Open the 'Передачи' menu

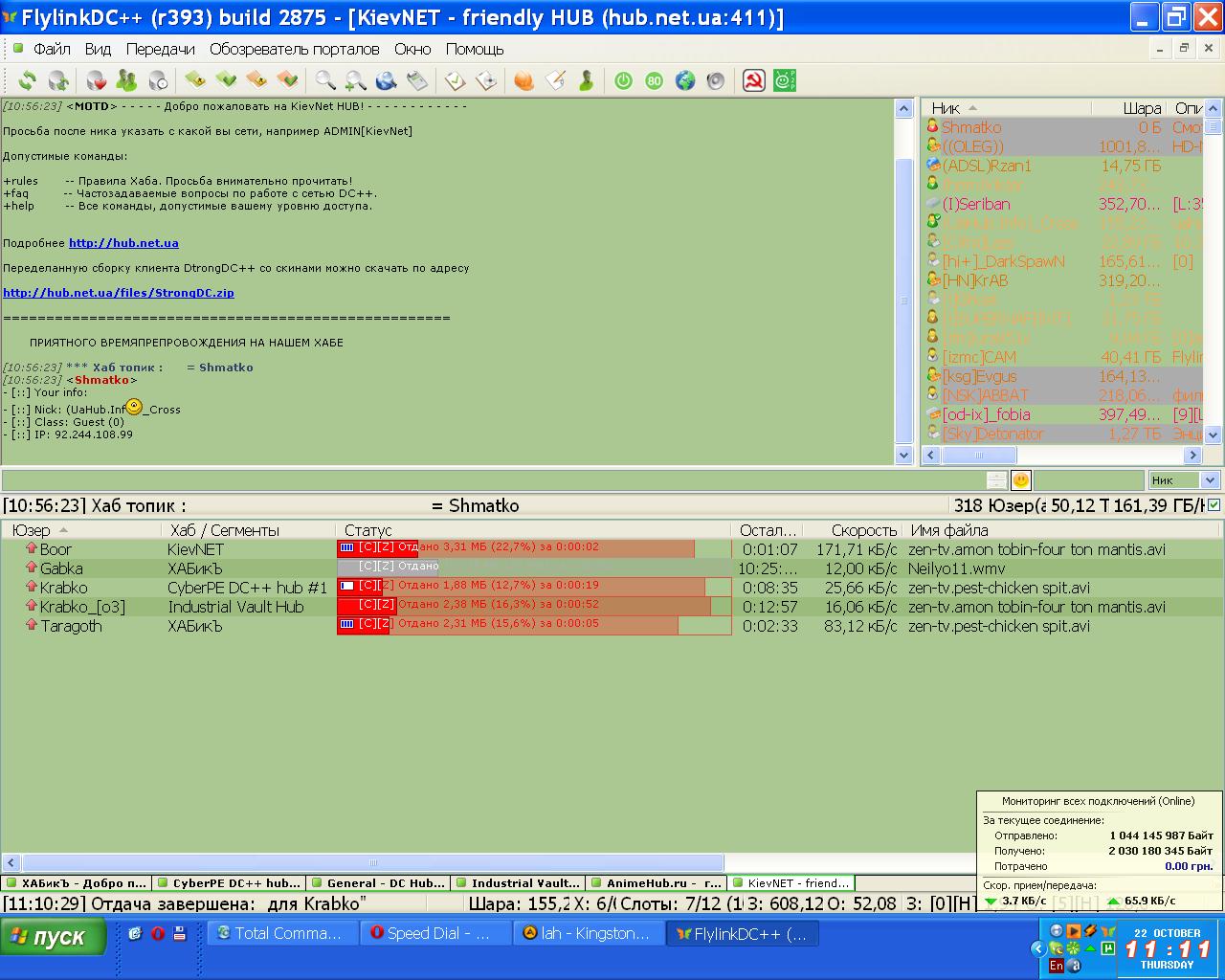(160, 49)
